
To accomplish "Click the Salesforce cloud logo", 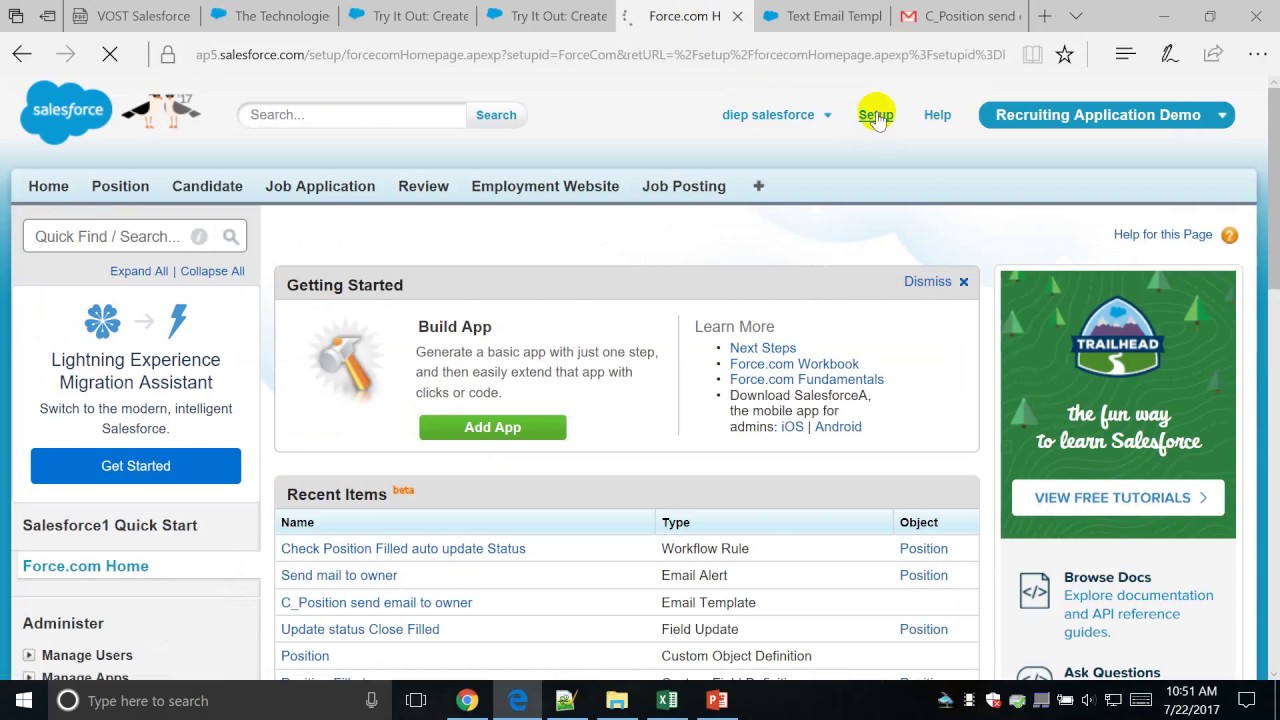I will tap(67, 112).
